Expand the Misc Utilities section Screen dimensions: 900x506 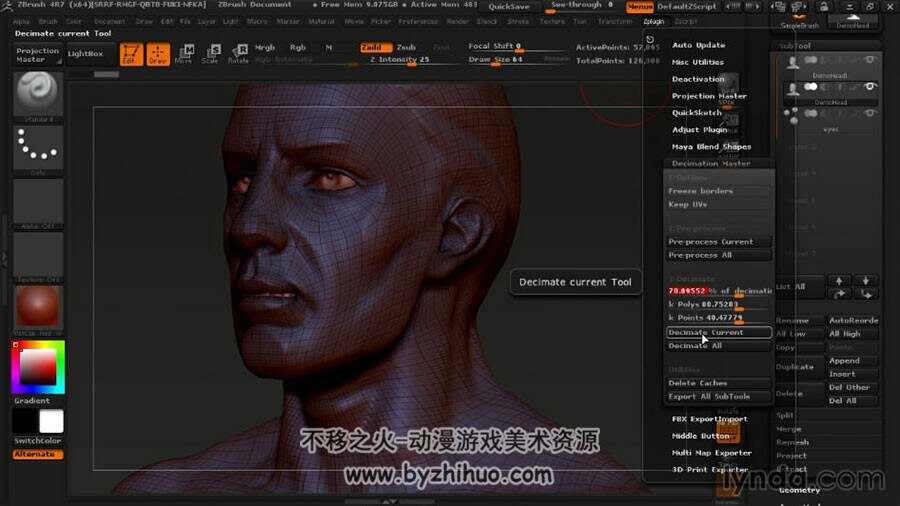pos(698,62)
